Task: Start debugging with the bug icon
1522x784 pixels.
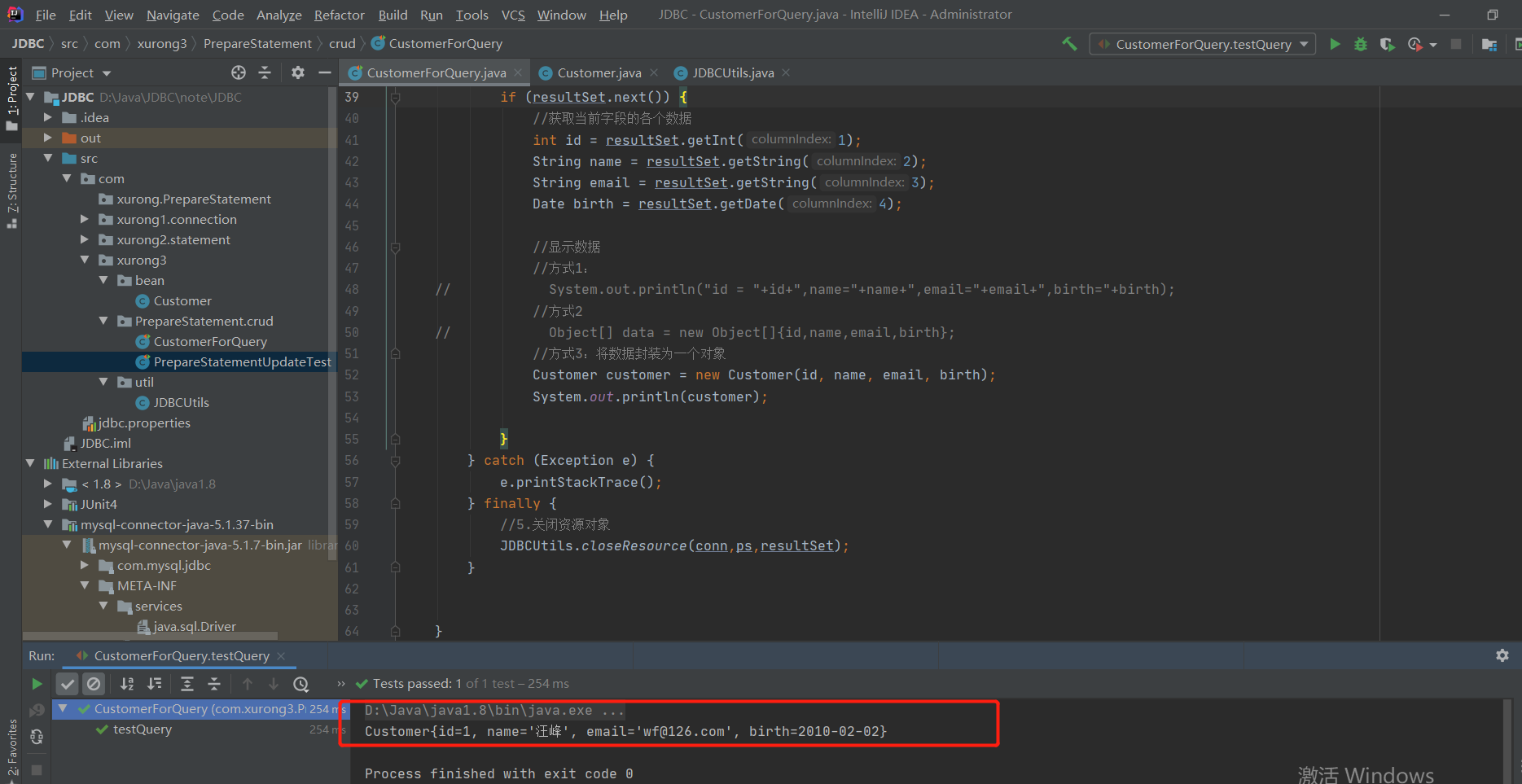Action: (1361, 44)
